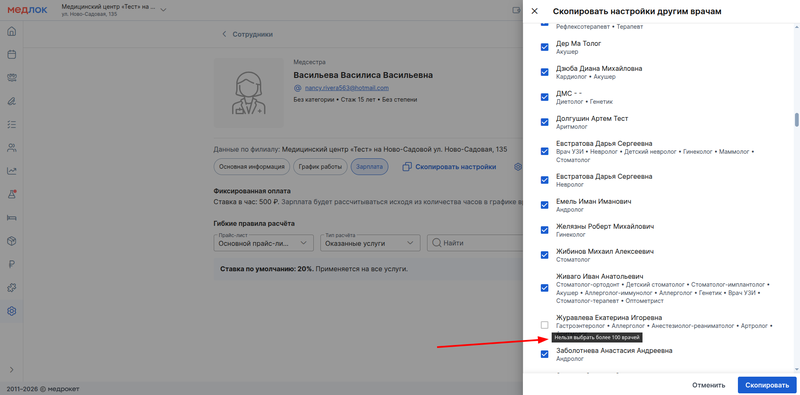This screenshot has height=395, width=800.
Task: Open the medical center branch dropdown
Action: pos(113,10)
